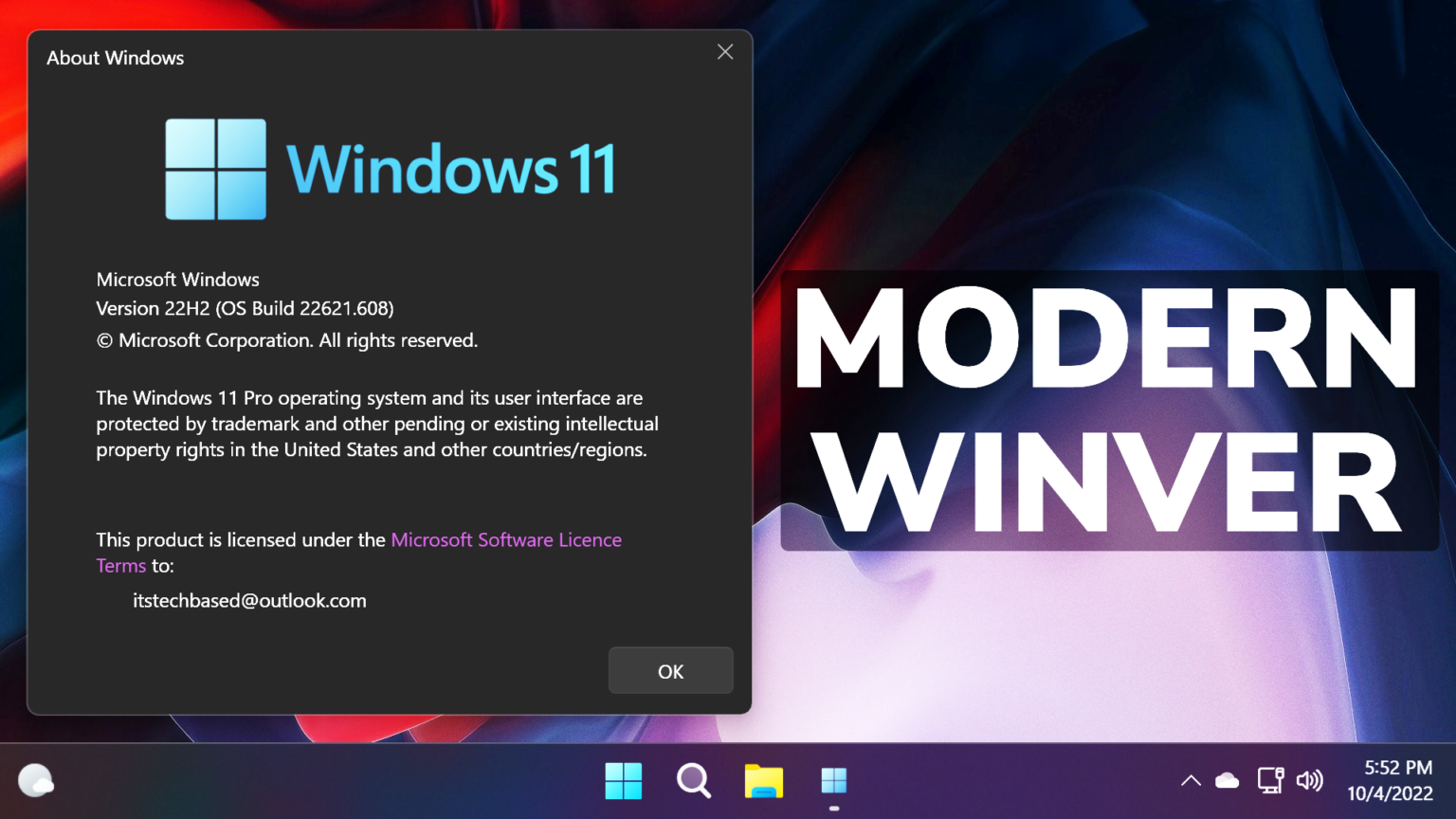Dismiss the dialog with the X button
Image resolution: width=1456 pixels, height=819 pixels.
pyautogui.click(x=725, y=52)
